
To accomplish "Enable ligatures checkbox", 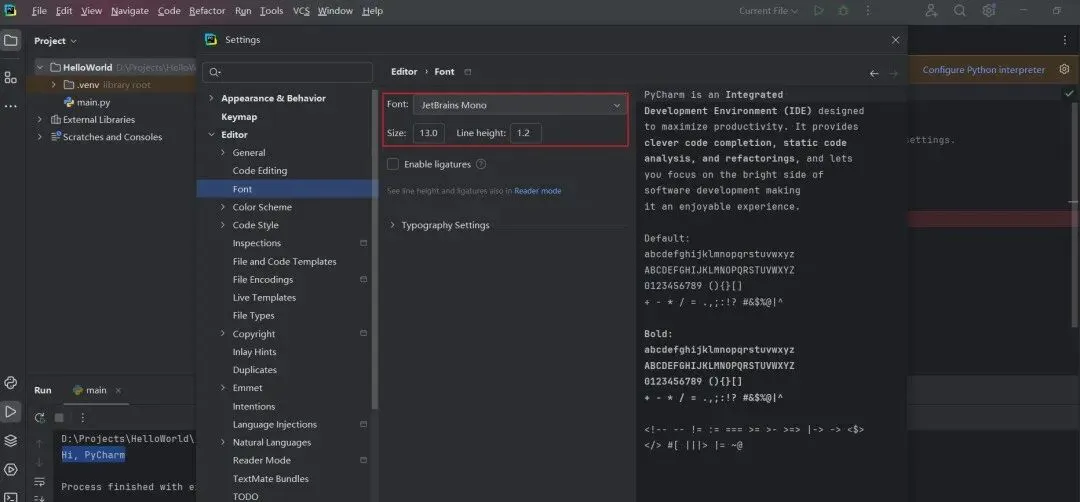I will 393,164.
